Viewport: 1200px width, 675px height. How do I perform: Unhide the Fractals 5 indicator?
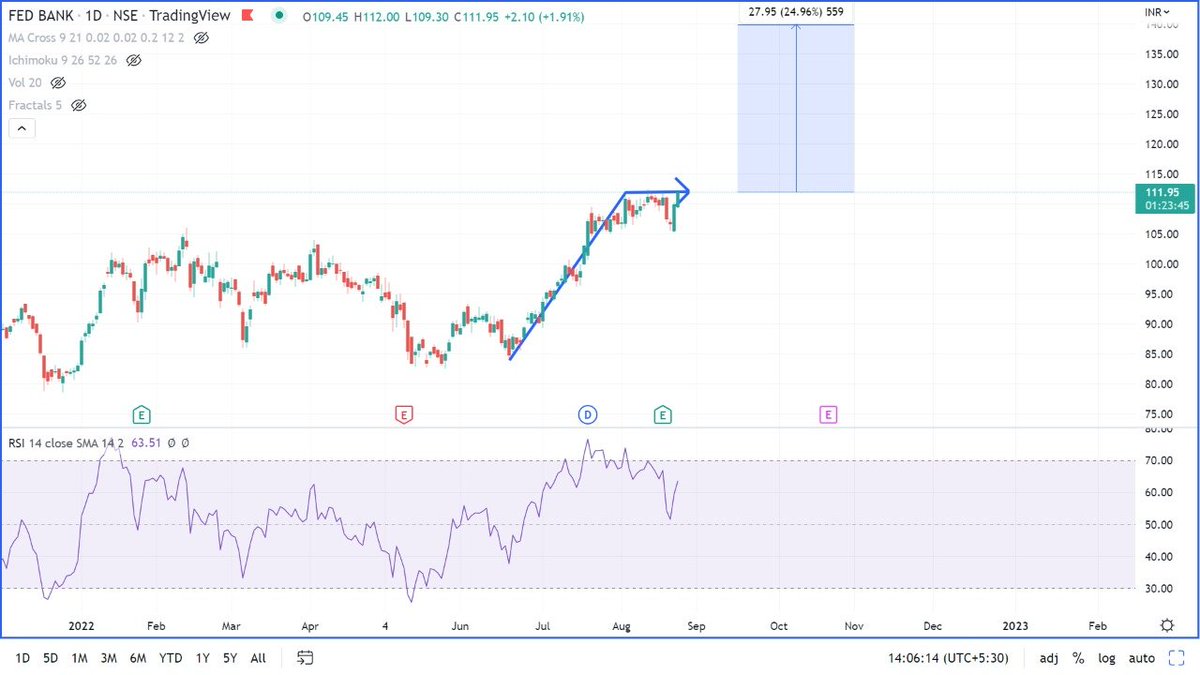(x=79, y=104)
